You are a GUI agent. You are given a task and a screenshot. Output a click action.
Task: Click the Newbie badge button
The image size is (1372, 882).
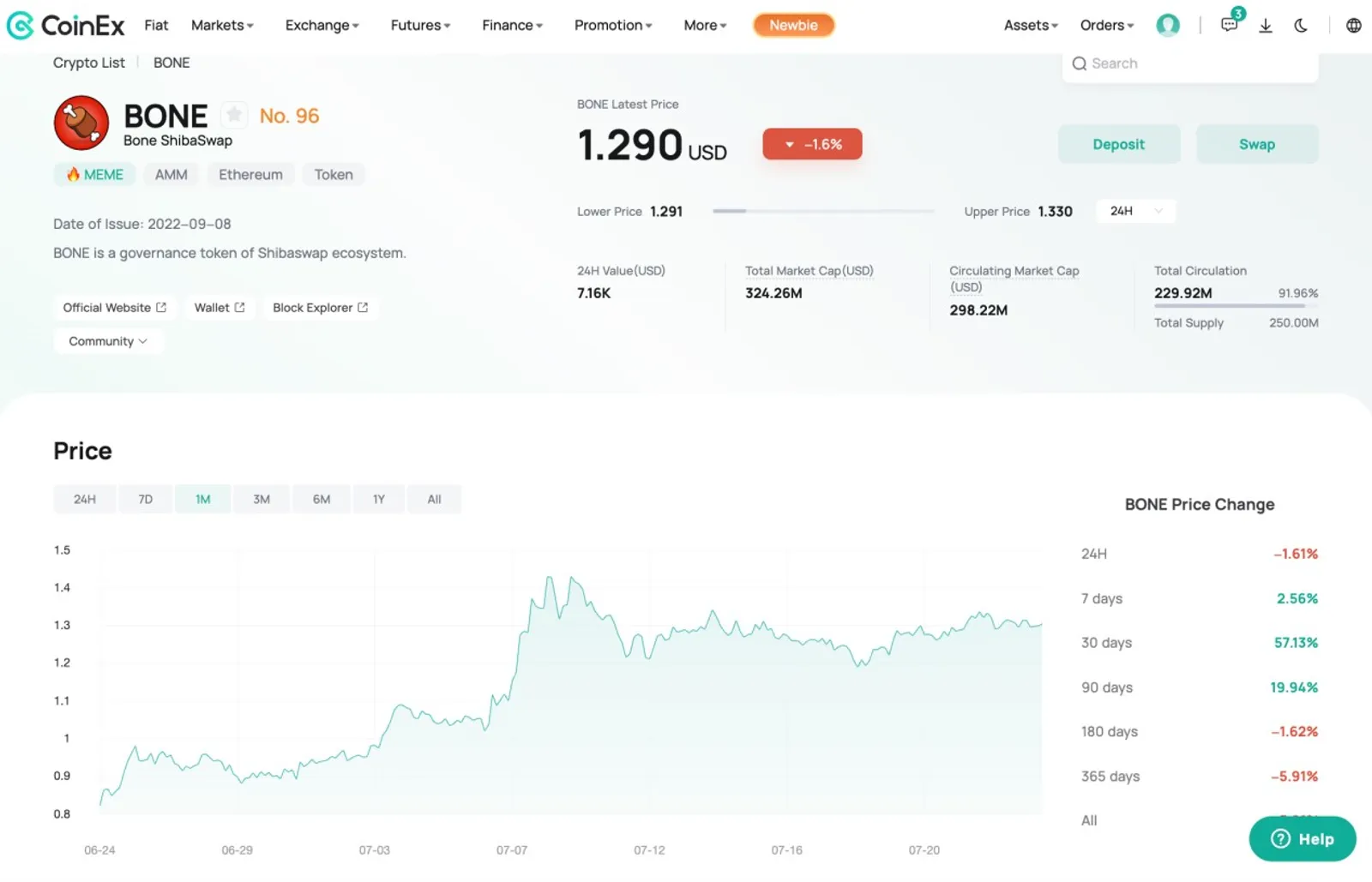[x=793, y=25]
